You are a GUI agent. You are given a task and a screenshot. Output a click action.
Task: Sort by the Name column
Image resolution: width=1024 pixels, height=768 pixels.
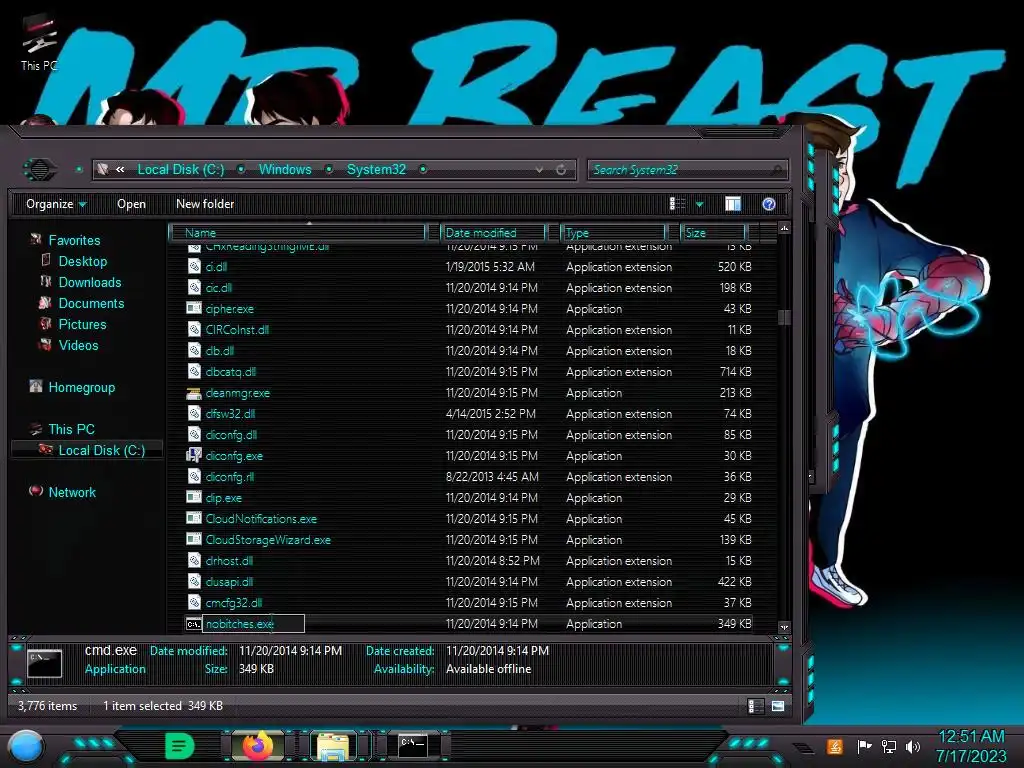coord(298,232)
